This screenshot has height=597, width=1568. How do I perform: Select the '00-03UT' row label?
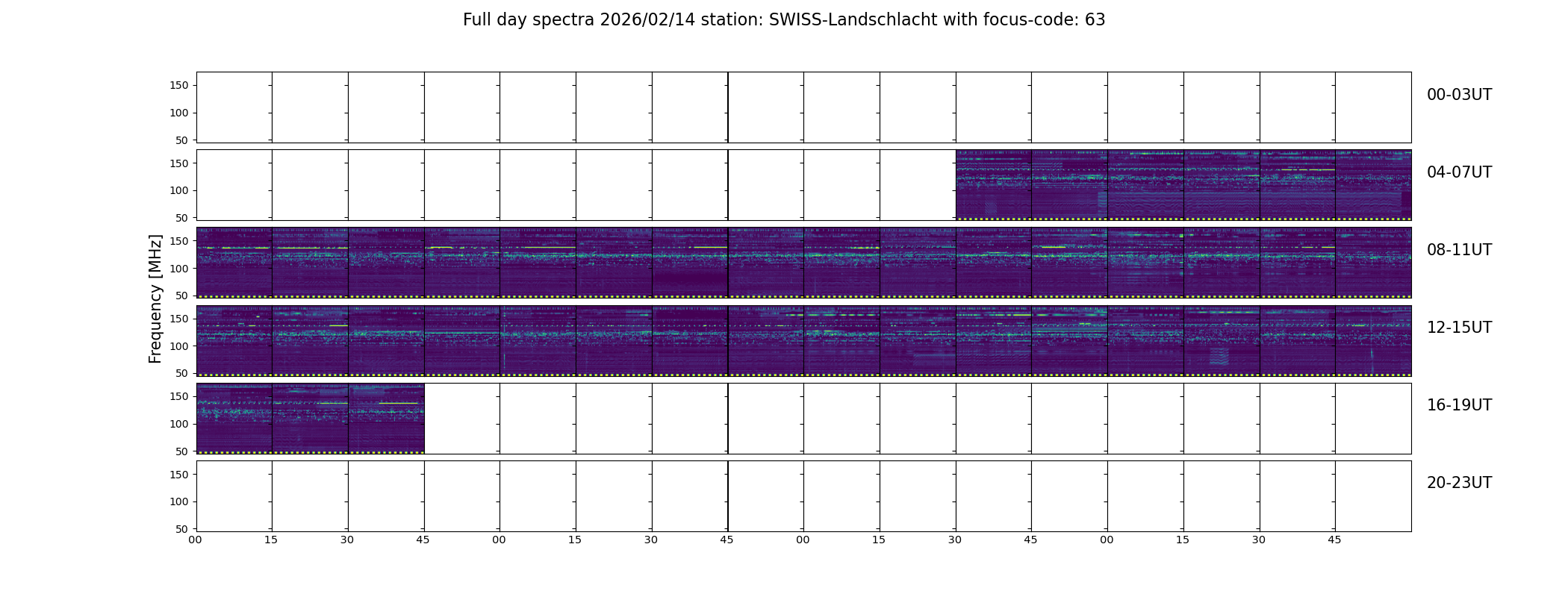[x=1459, y=95]
